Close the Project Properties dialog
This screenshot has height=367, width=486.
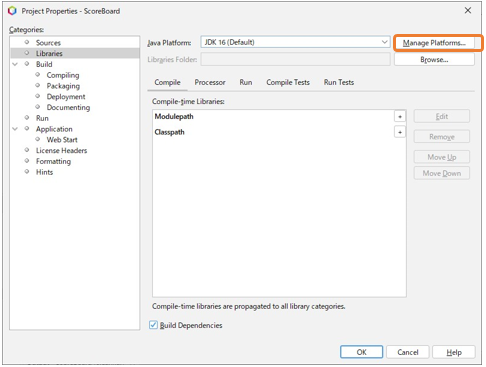click(468, 10)
